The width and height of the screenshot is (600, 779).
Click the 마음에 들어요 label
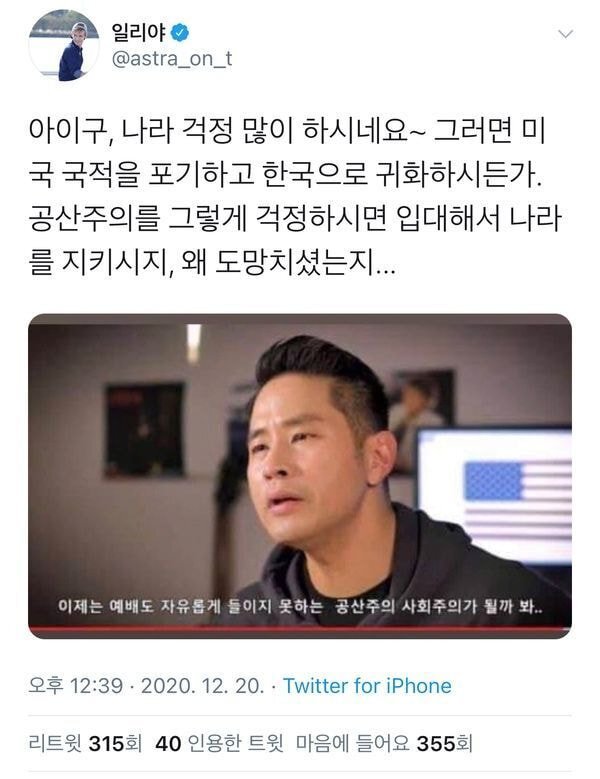pyautogui.click(x=353, y=744)
